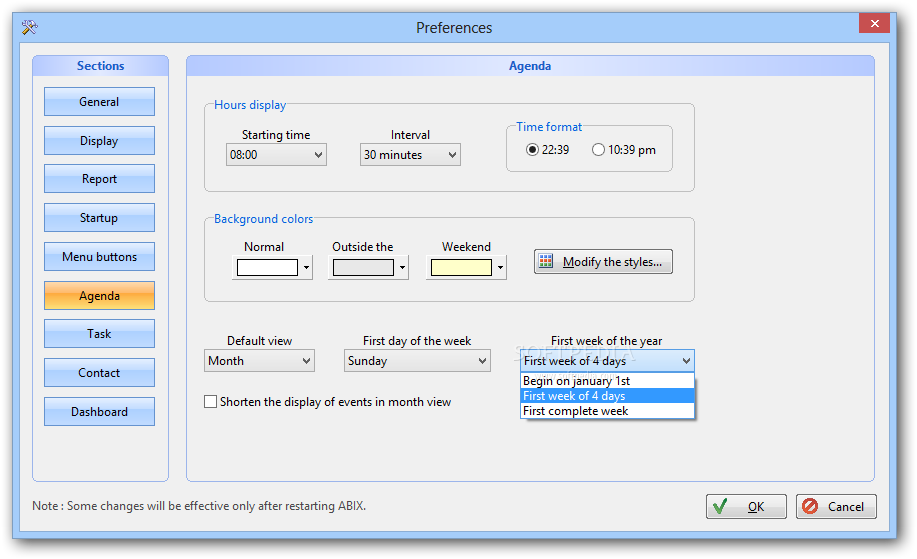Viewport: 917px width, 559px height.
Task: Choose Begin on january 1st option
Action: pyautogui.click(x=607, y=381)
